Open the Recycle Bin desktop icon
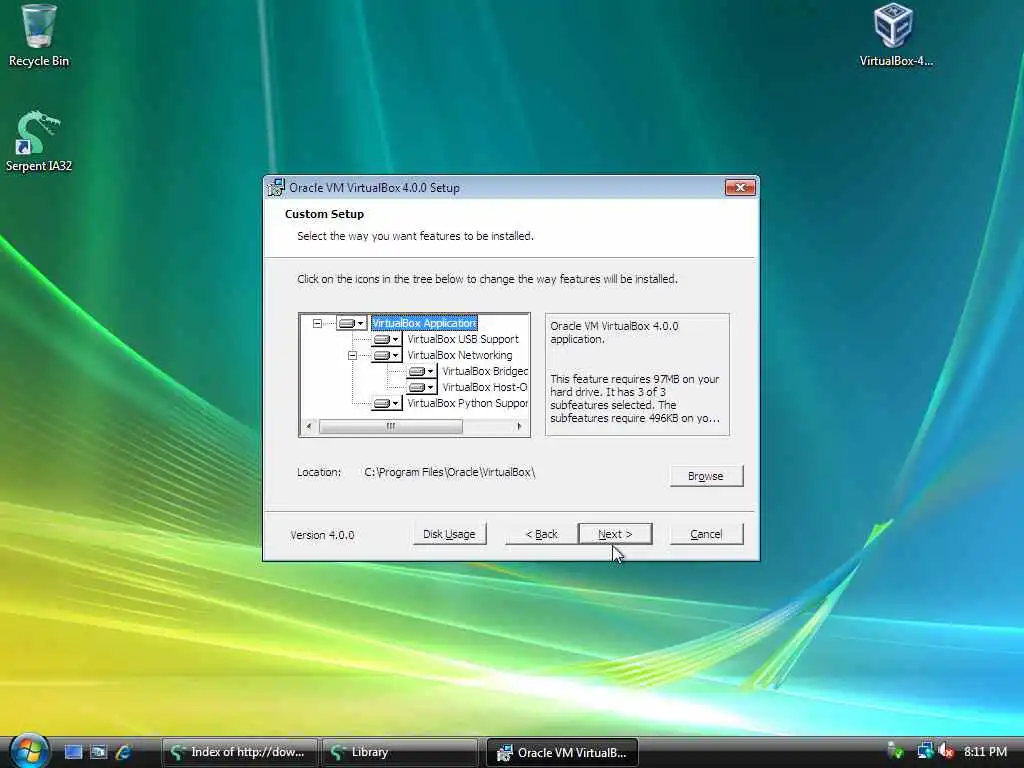The height and width of the screenshot is (768, 1024). pos(38,36)
